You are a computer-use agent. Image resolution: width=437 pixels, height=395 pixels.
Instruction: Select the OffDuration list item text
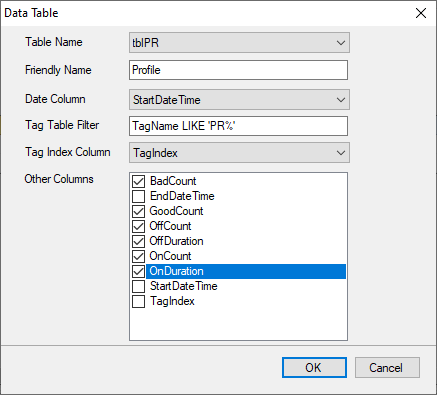click(x=176, y=241)
